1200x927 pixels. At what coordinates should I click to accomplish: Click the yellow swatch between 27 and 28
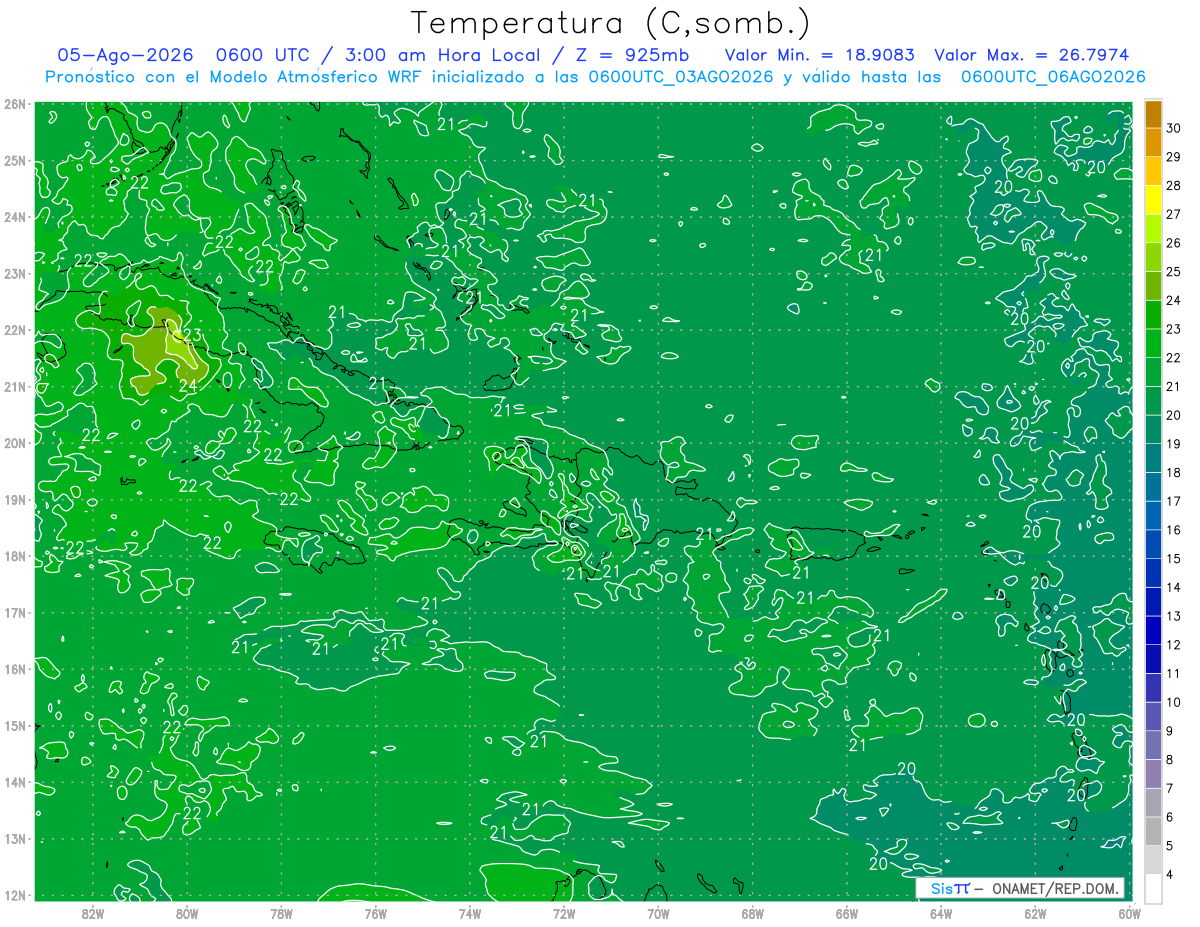[1153, 200]
